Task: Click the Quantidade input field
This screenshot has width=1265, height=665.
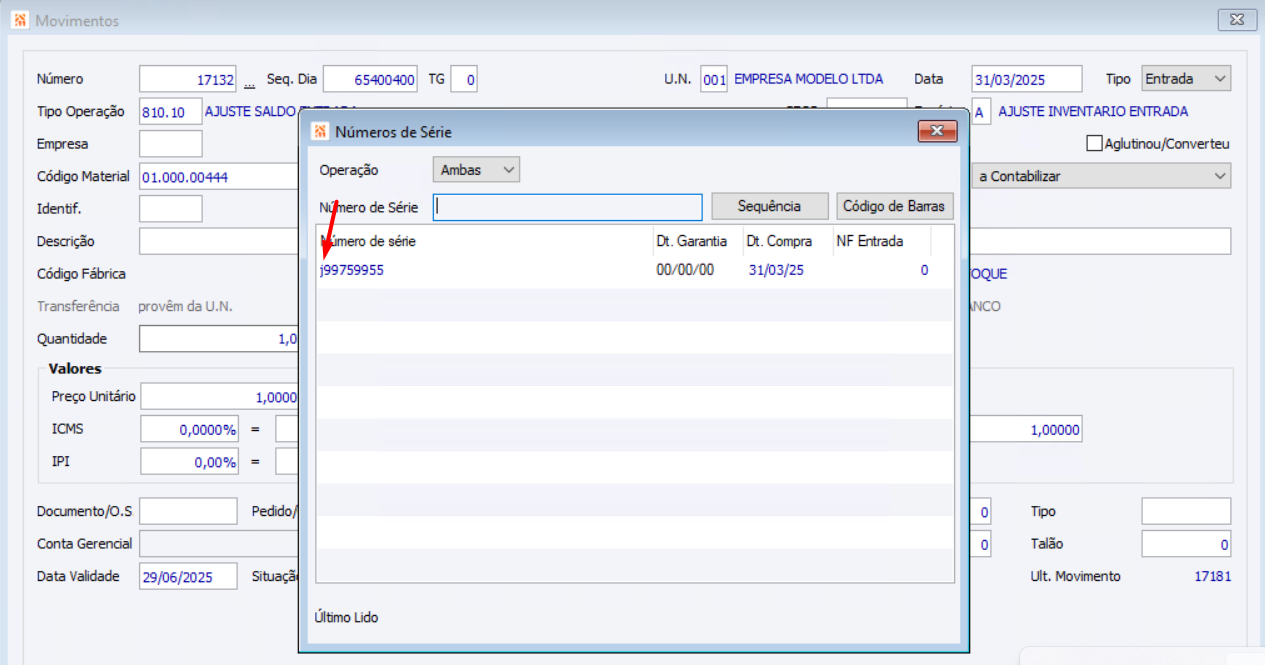Action: 220,339
